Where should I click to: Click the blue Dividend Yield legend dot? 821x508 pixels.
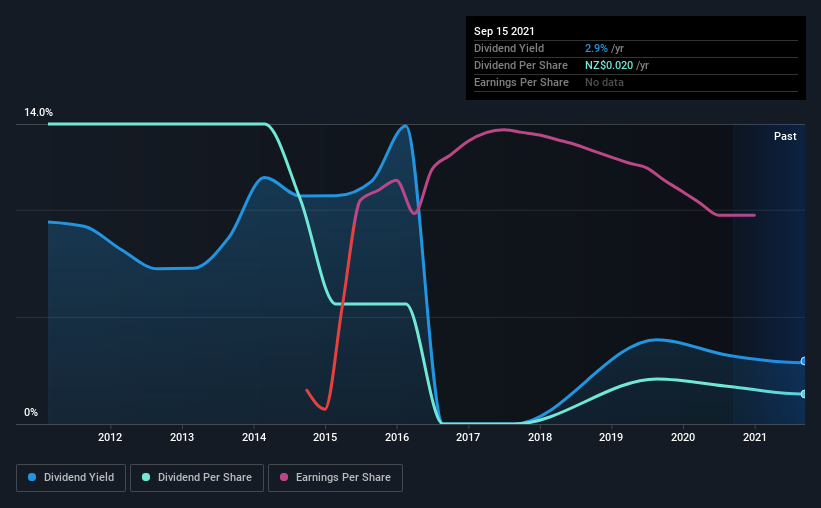(x=32, y=477)
